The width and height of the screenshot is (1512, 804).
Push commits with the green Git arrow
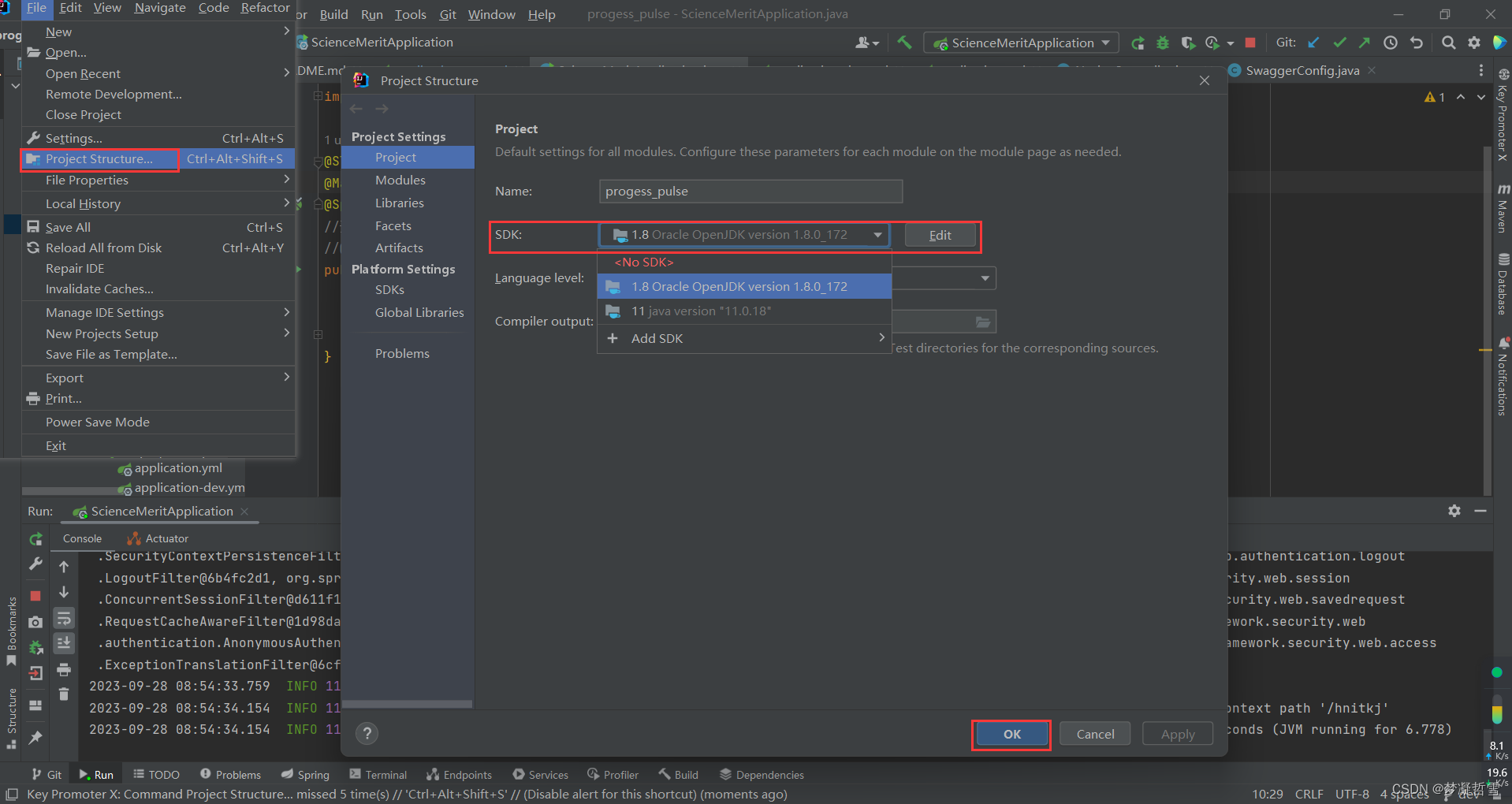pos(1365,43)
